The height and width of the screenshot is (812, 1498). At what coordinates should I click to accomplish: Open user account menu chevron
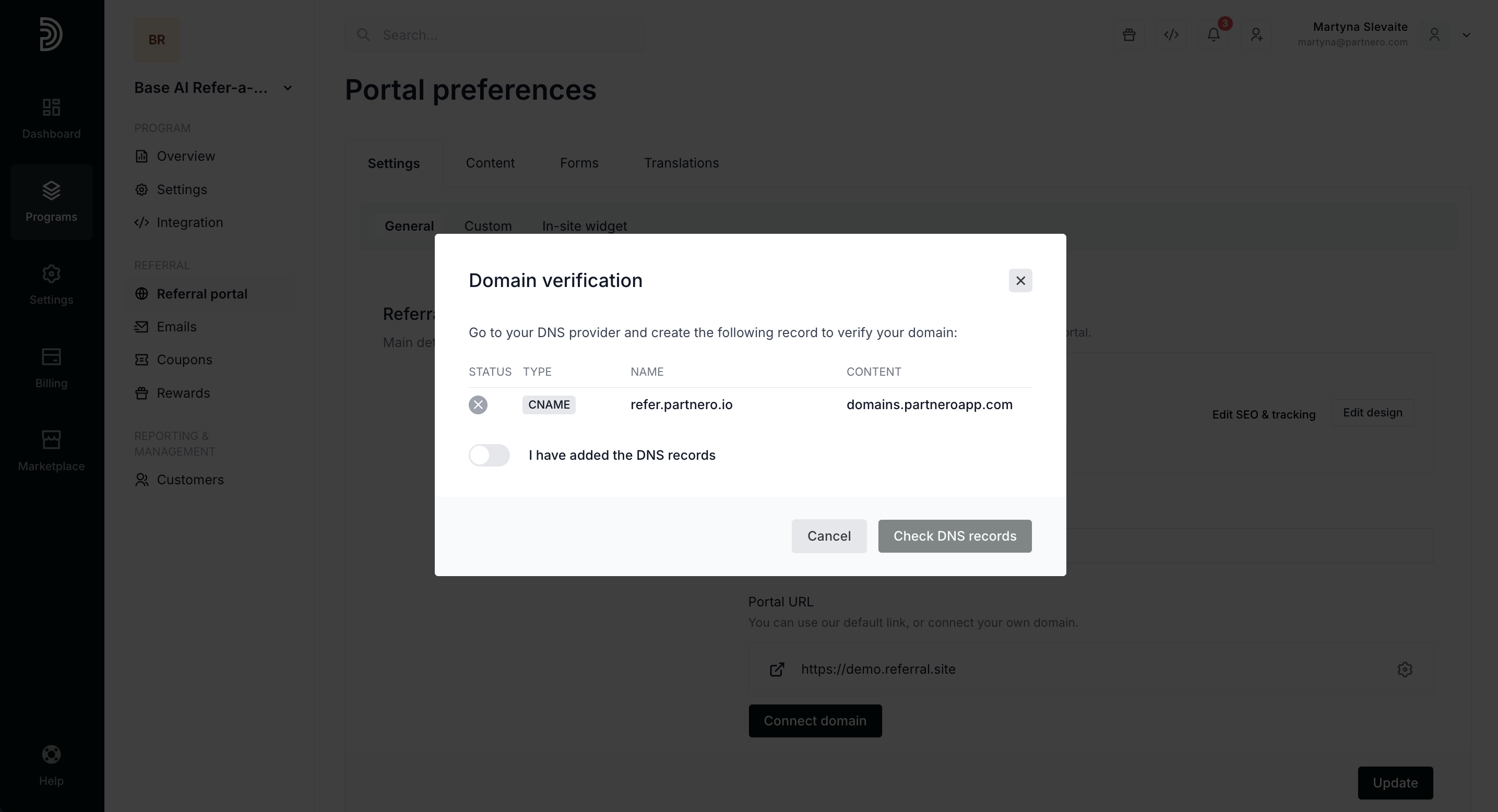[1466, 35]
